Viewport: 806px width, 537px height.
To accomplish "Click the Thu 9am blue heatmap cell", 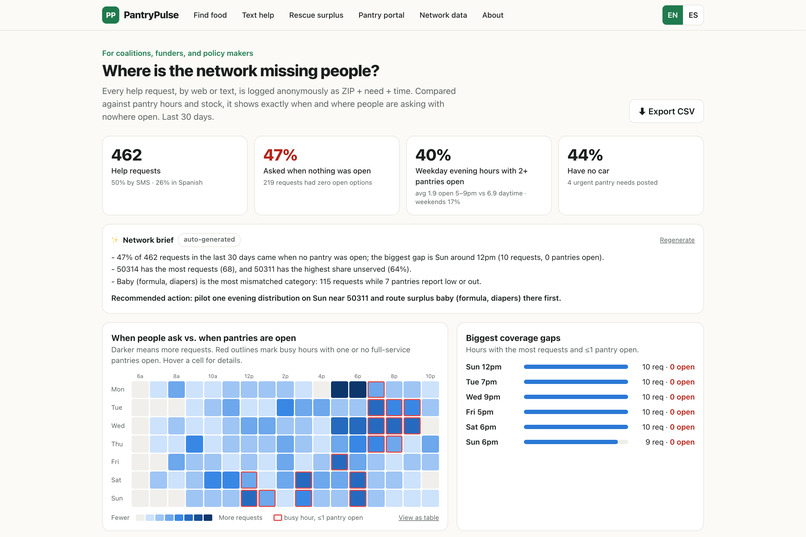I will (194, 444).
